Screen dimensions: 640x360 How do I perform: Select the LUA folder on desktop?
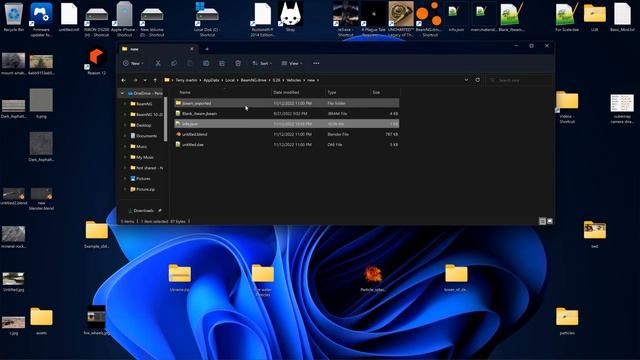[595, 17]
